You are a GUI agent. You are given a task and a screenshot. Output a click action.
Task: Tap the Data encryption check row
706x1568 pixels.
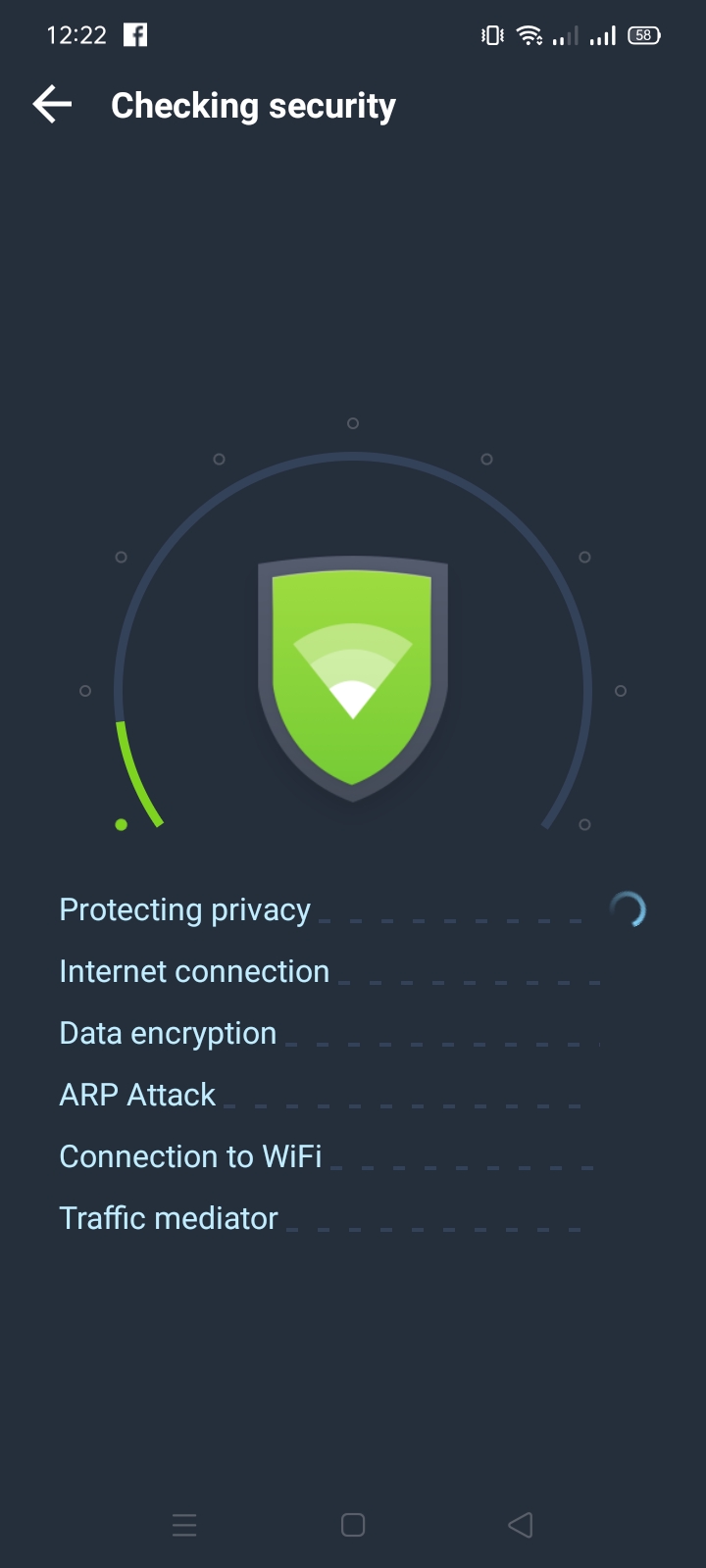coord(168,1033)
